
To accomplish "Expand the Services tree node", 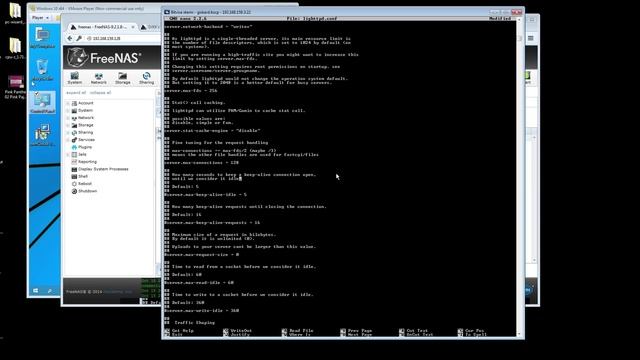I will (68, 140).
